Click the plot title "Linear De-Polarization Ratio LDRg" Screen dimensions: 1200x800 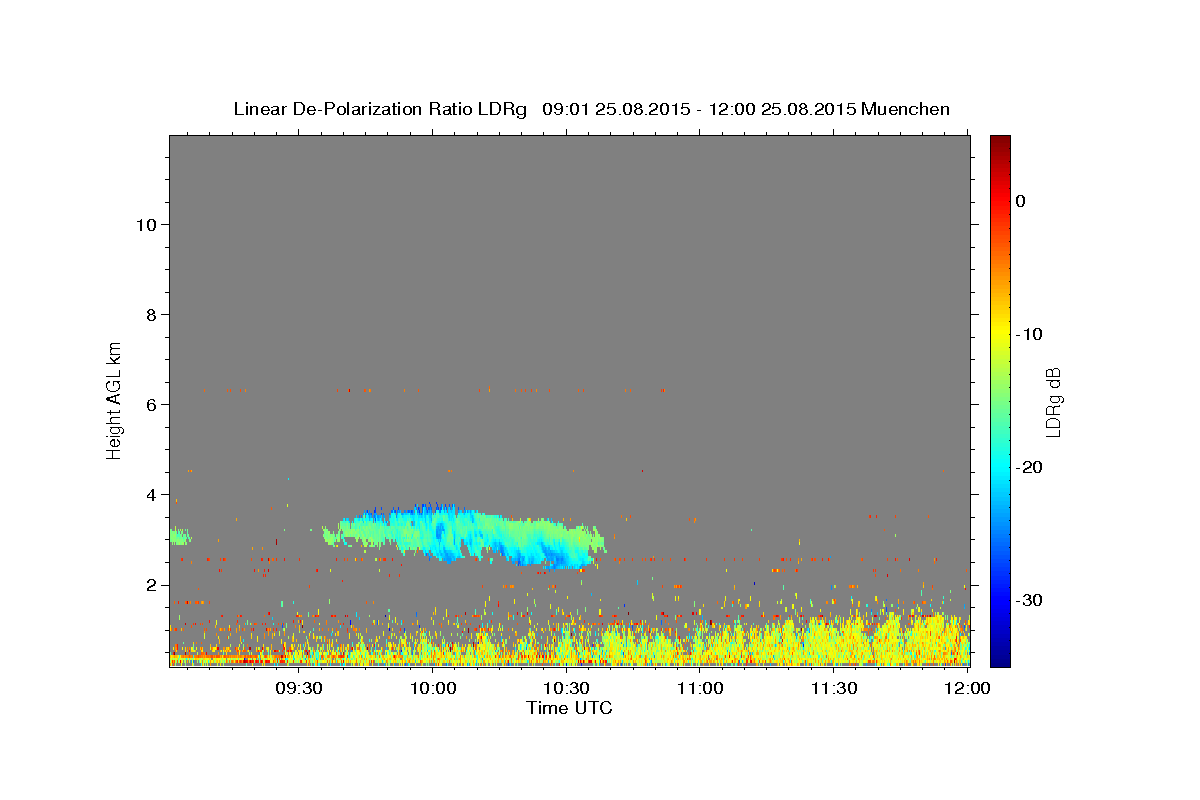coord(380,109)
